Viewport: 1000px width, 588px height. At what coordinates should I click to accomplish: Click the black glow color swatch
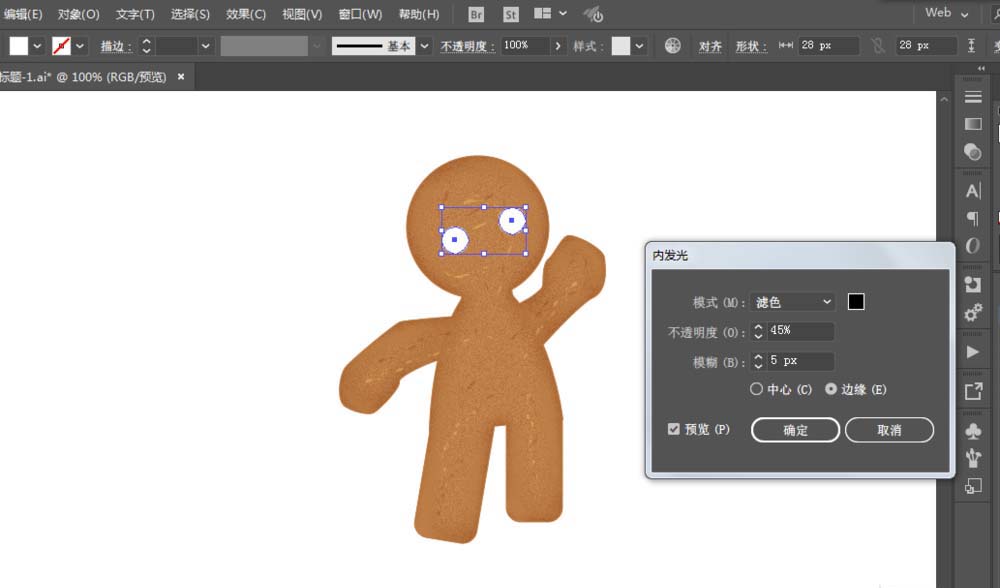coord(856,302)
